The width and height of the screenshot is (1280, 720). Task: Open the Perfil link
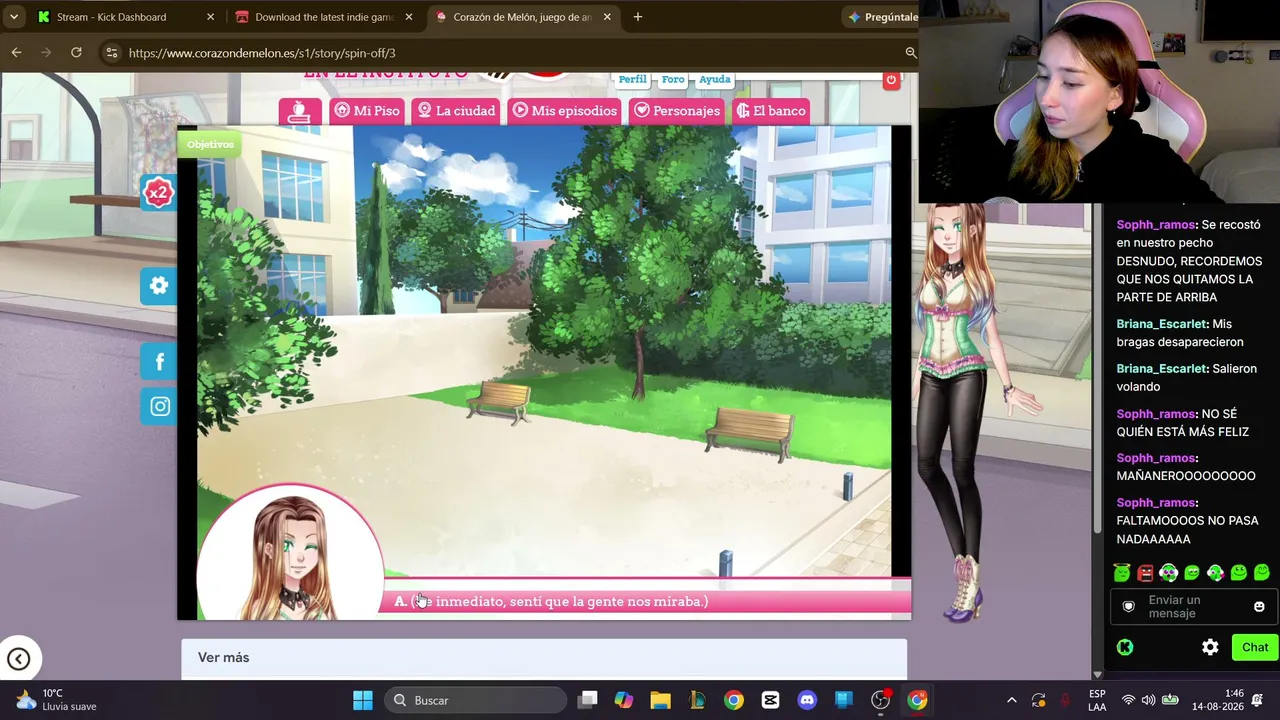coord(632,79)
